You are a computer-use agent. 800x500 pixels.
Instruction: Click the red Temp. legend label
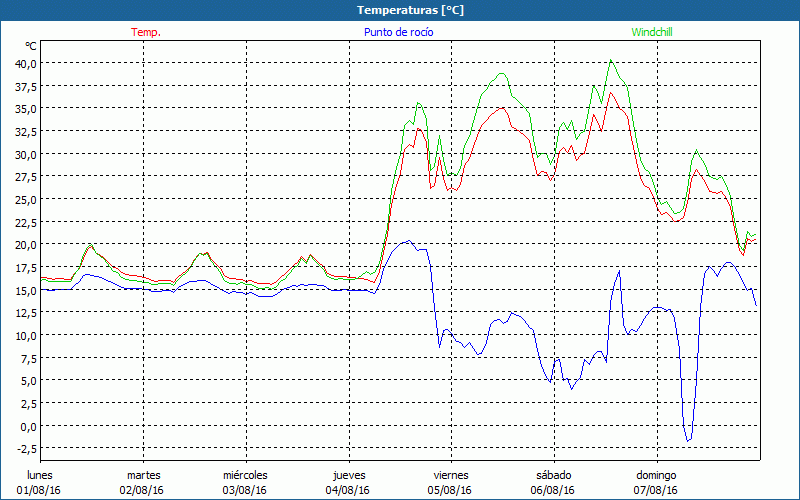[x=146, y=32]
